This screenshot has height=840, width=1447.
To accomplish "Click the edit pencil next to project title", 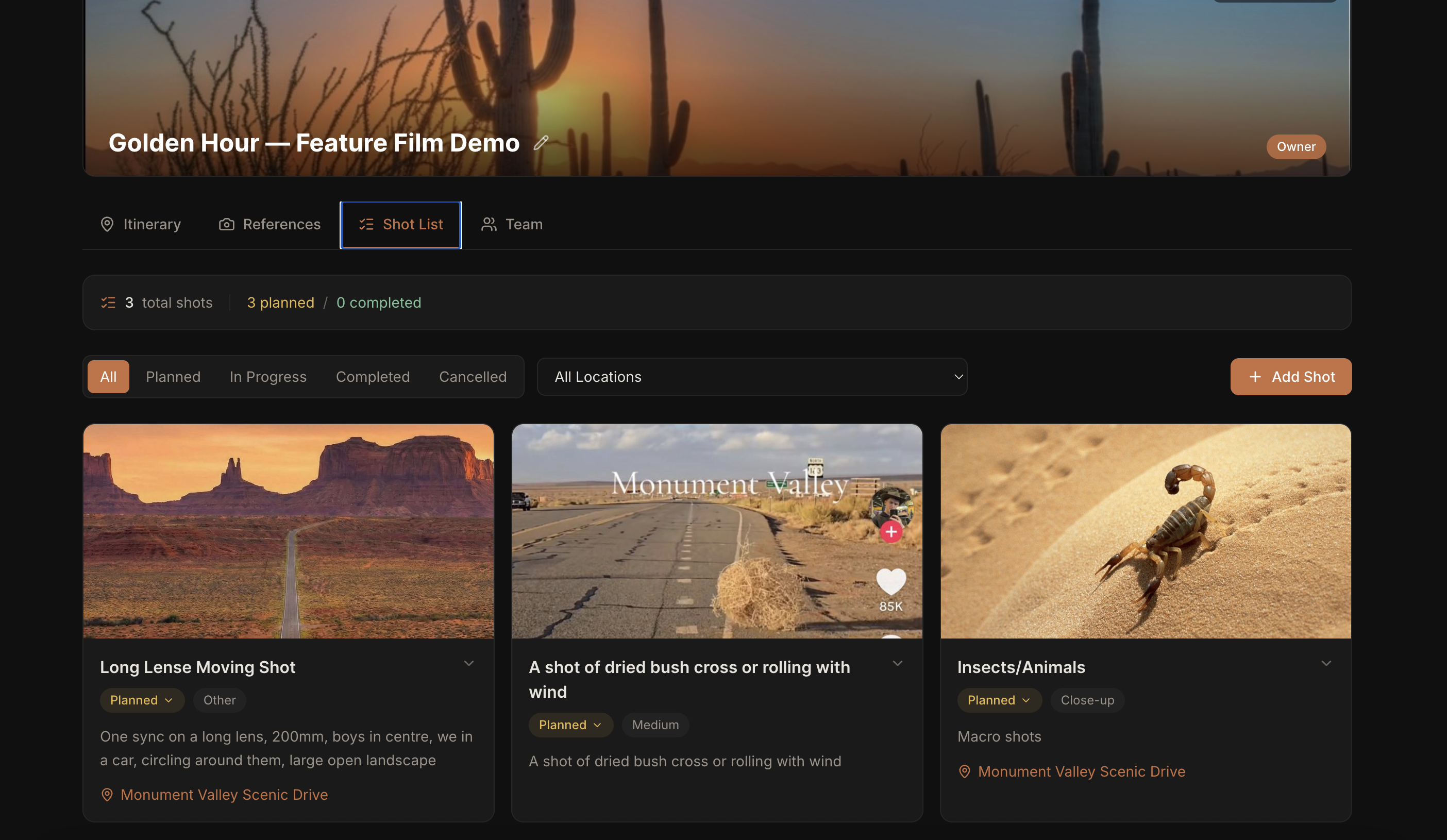I will [x=541, y=142].
